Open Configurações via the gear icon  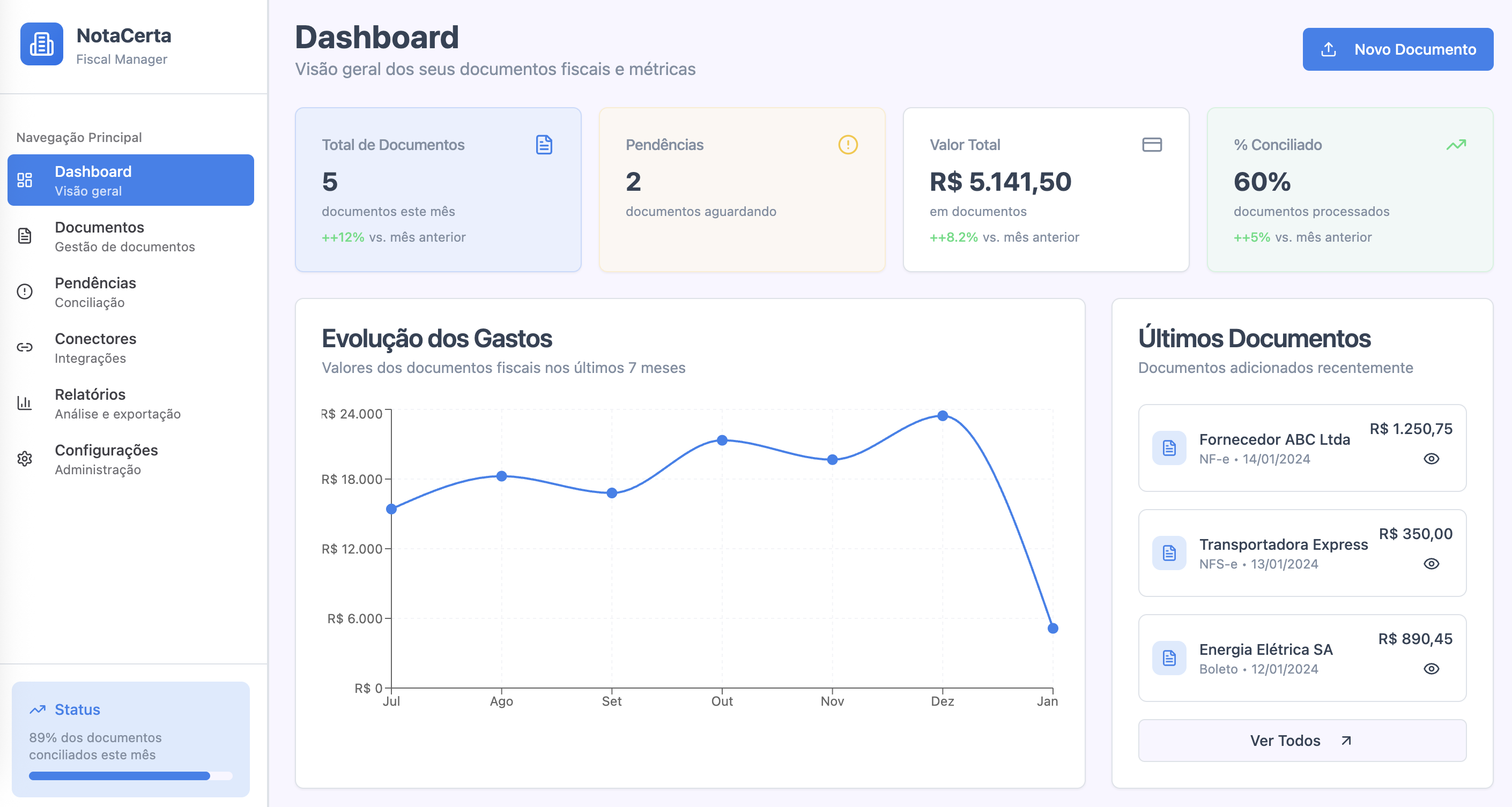pyautogui.click(x=25, y=459)
